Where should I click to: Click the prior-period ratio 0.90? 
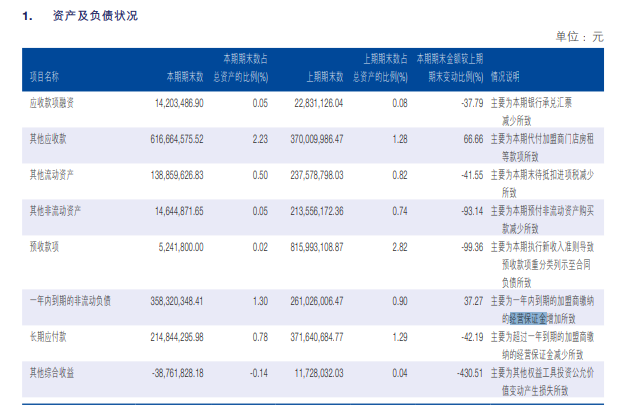[400, 301]
